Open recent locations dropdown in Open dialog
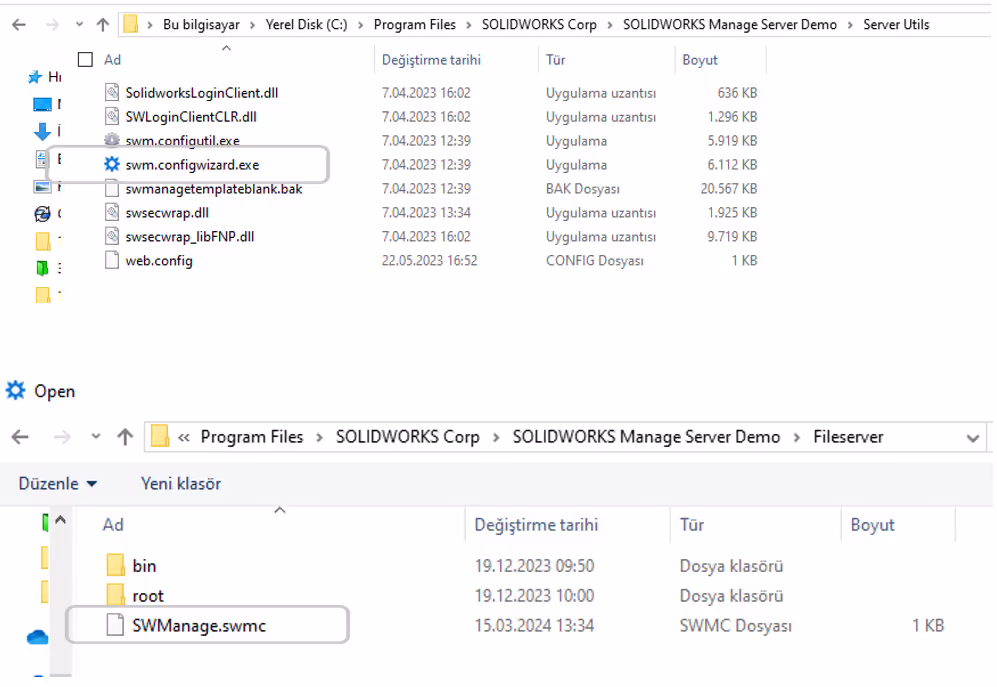 (95, 437)
